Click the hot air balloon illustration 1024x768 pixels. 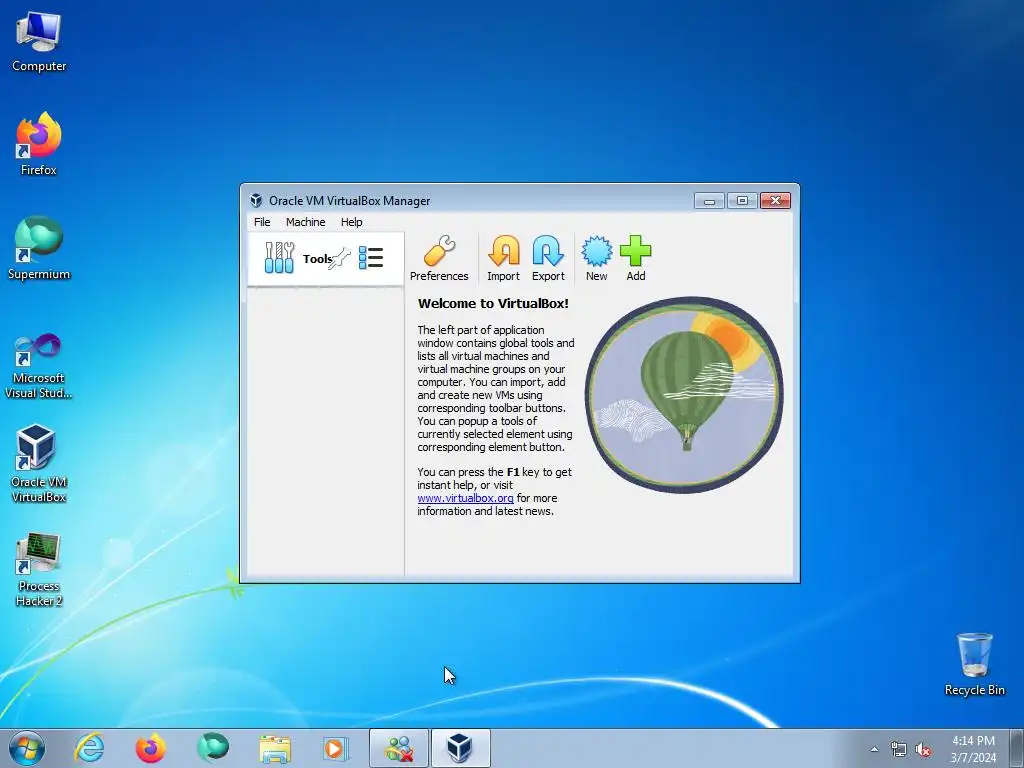click(x=684, y=394)
